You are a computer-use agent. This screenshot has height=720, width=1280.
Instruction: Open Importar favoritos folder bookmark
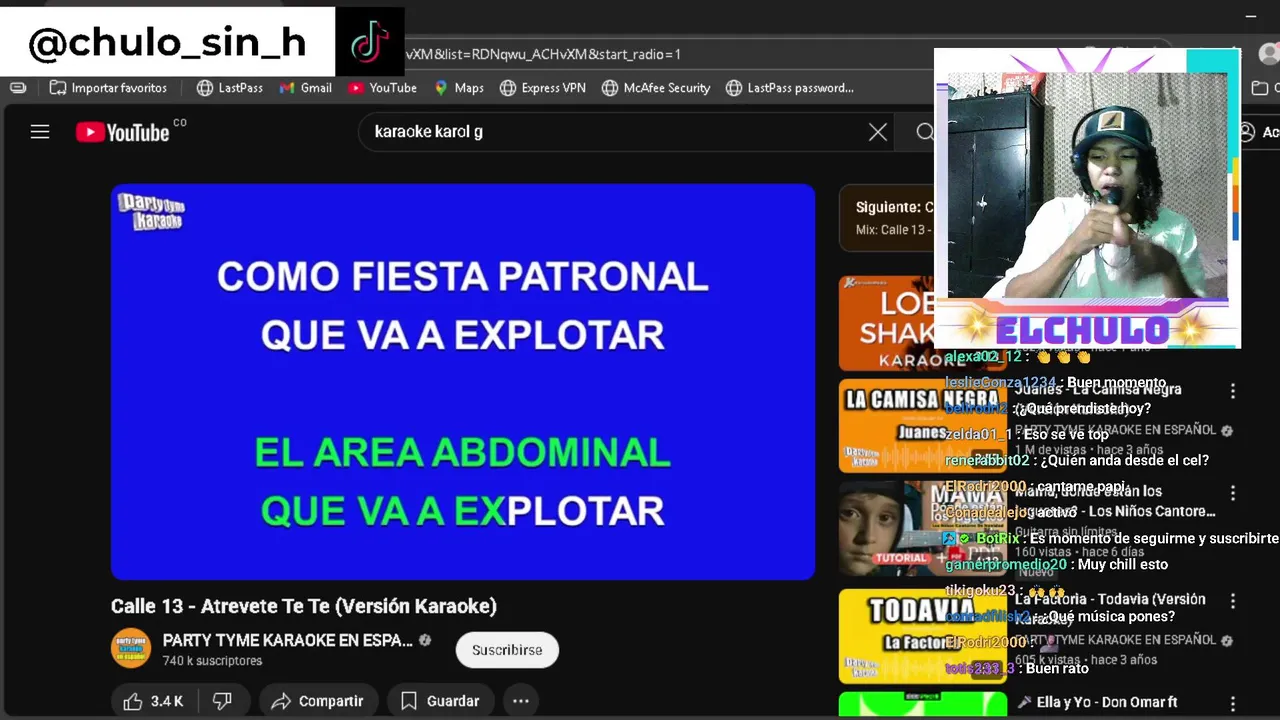pos(108,88)
